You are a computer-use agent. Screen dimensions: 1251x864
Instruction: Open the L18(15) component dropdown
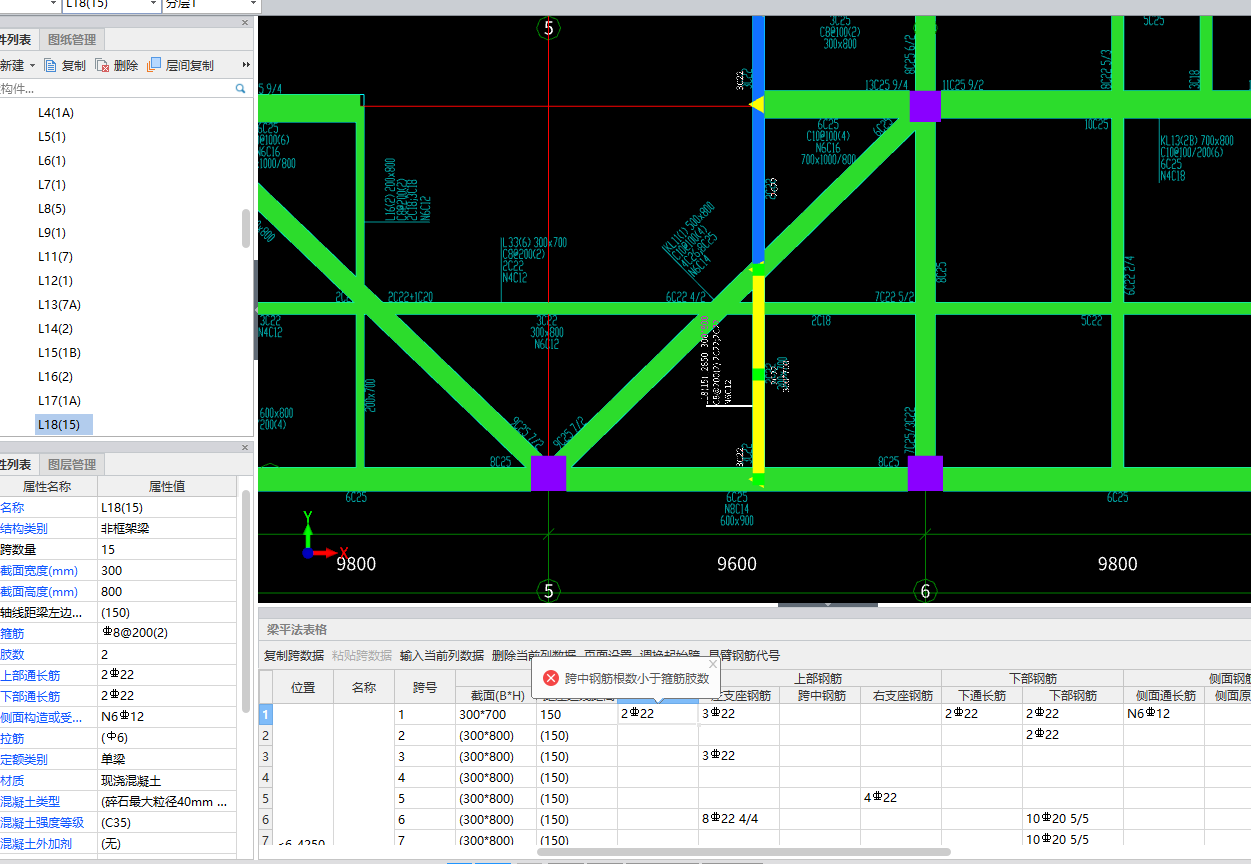click(154, 5)
